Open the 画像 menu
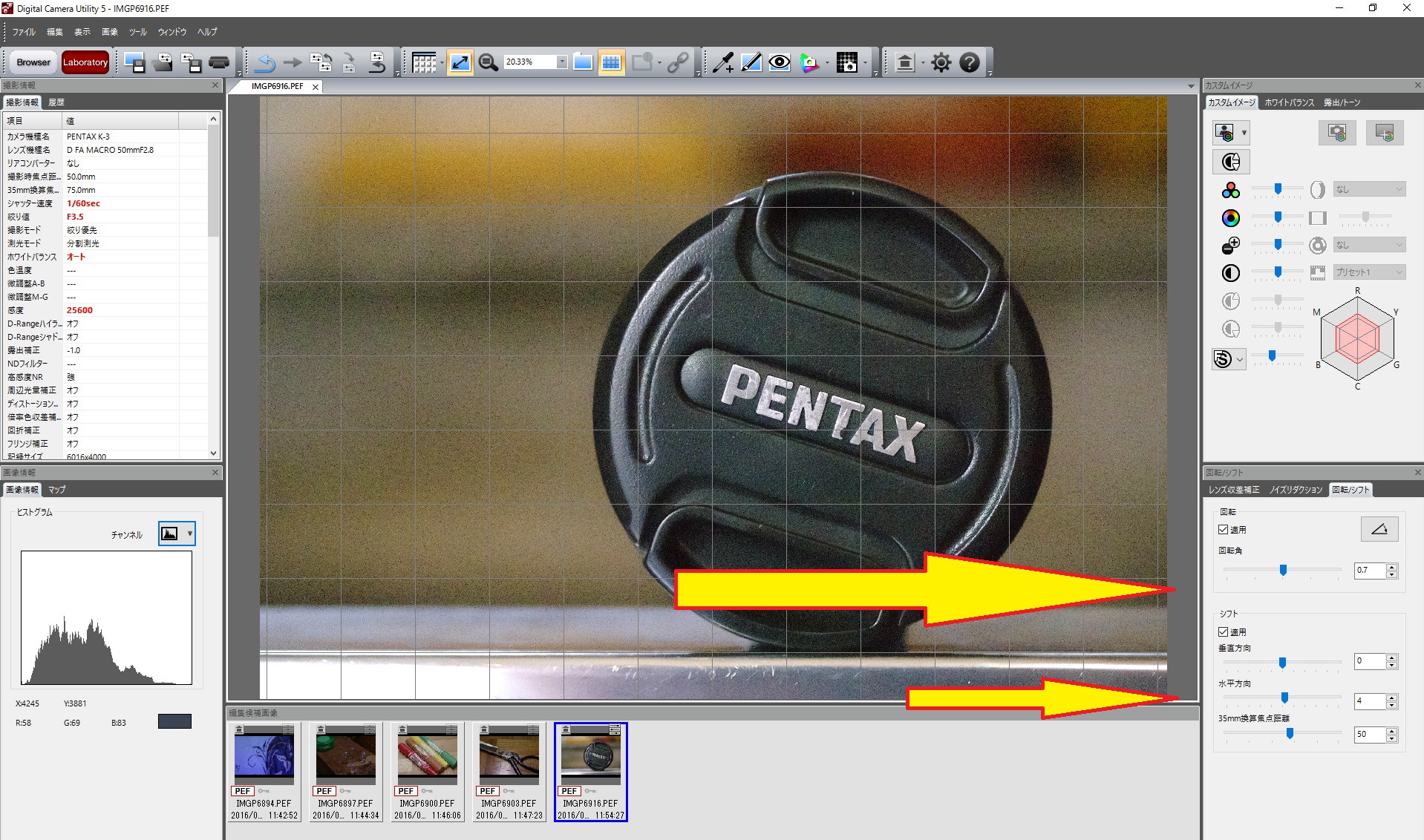The height and width of the screenshot is (840, 1424). click(x=110, y=32)
